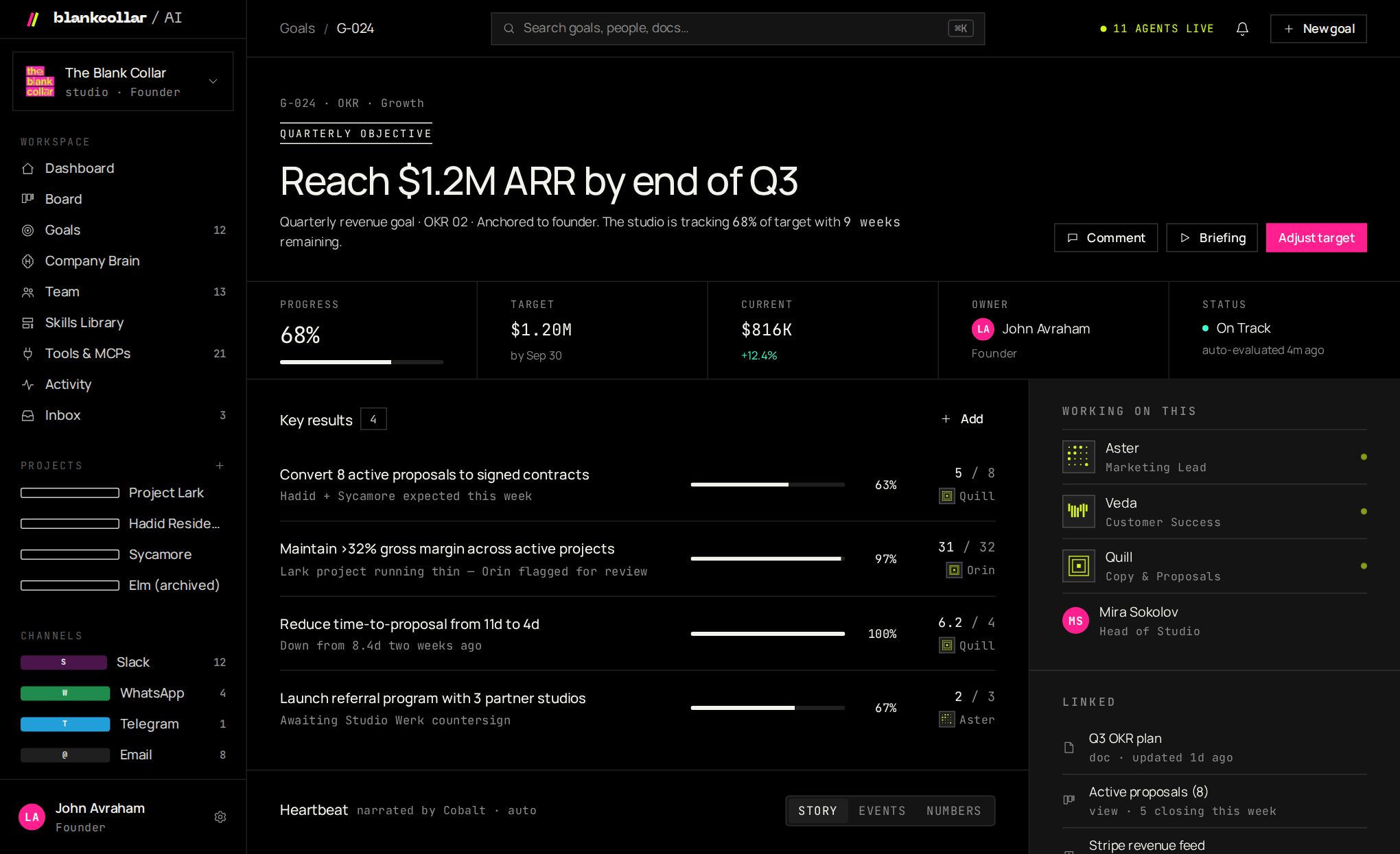Open Active proposals (8) linked view
This screenshot has width=1400, height=854.
coord(1215,801)
